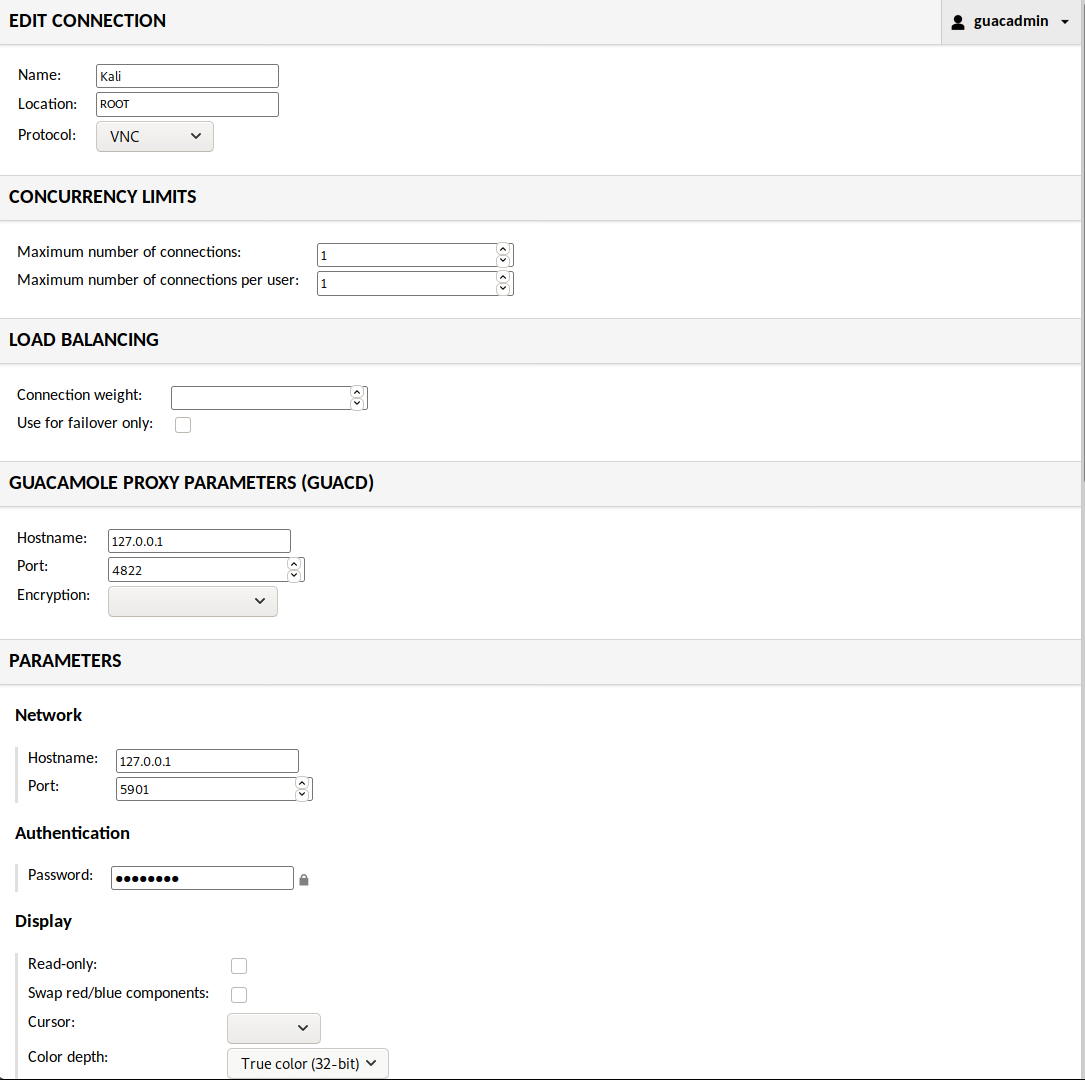Increase the connection weight value
Screen dimensions: 1085x1080
(357, 392)
